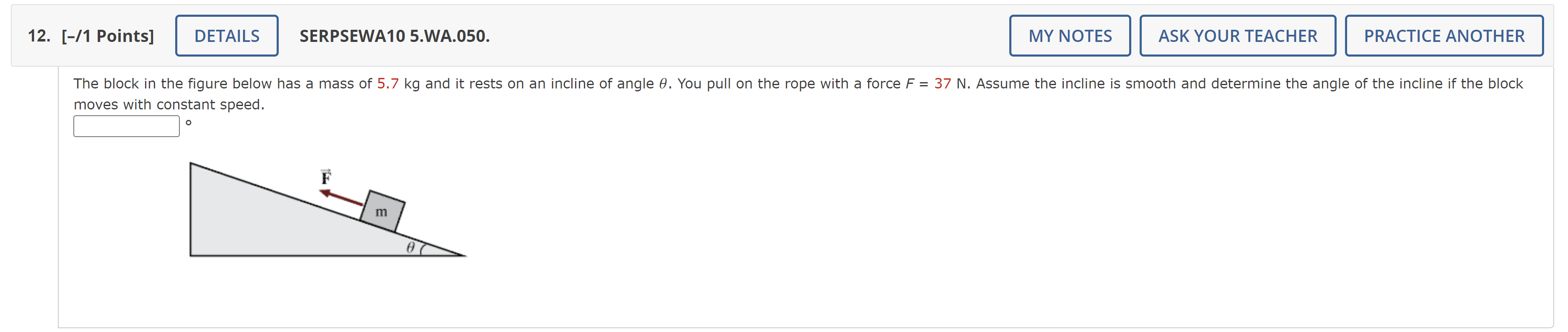1568x332 pixels.
Task: Select the red force value 37
Action: pyautogui.click(x=943, y=83)
